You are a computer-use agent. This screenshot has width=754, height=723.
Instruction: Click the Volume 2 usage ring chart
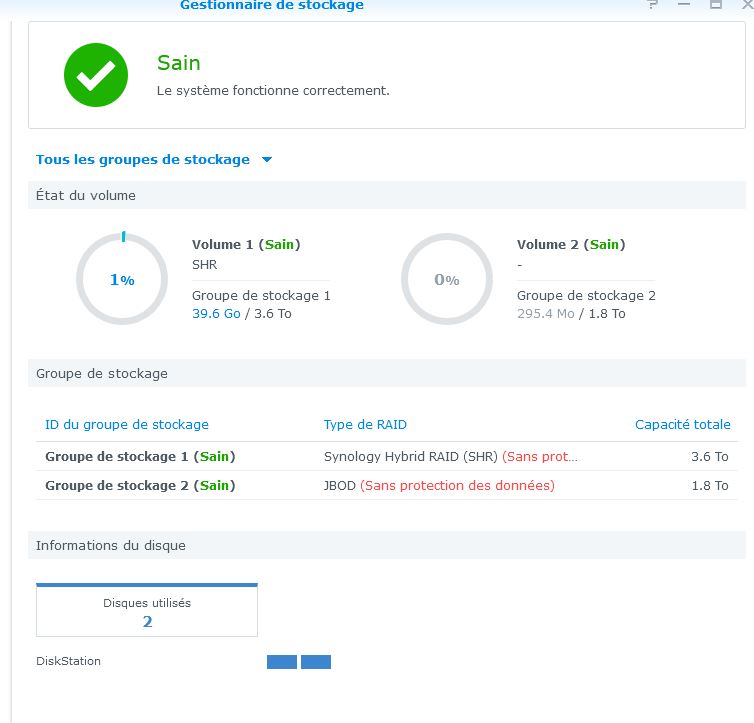click(x=447, y=279)
